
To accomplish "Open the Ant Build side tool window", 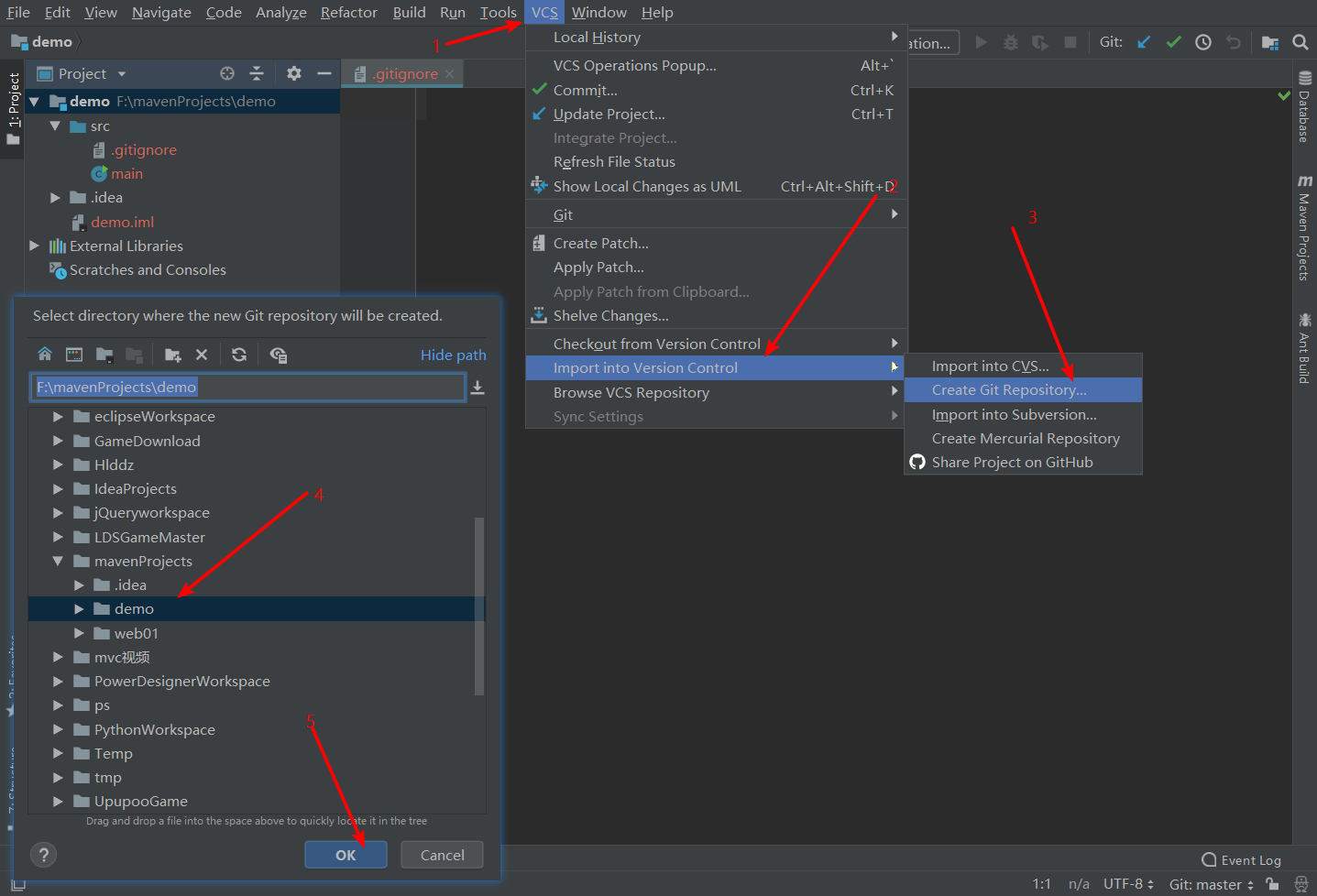I will pos(1304,348).
